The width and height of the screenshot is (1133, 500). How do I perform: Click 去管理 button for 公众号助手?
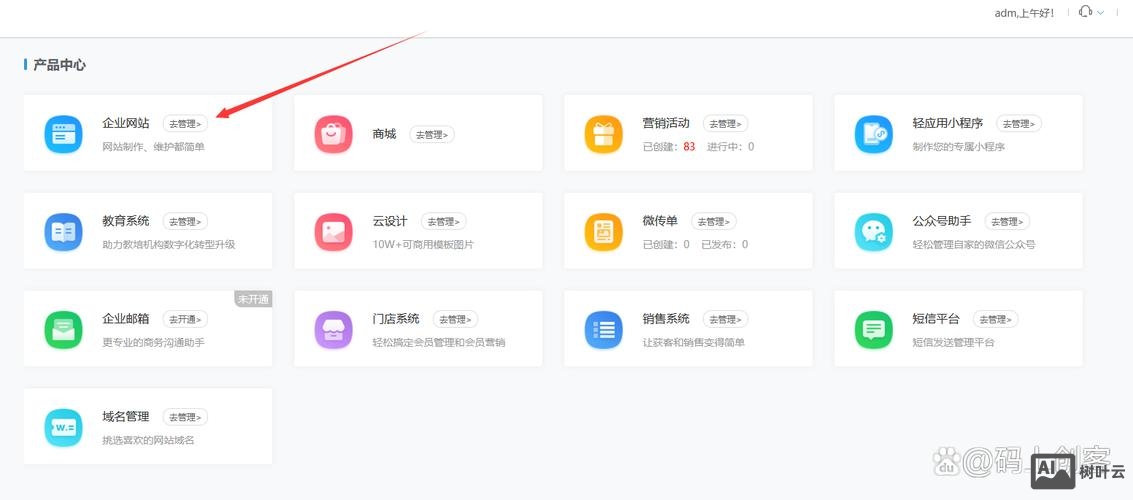coord(1007,221)
